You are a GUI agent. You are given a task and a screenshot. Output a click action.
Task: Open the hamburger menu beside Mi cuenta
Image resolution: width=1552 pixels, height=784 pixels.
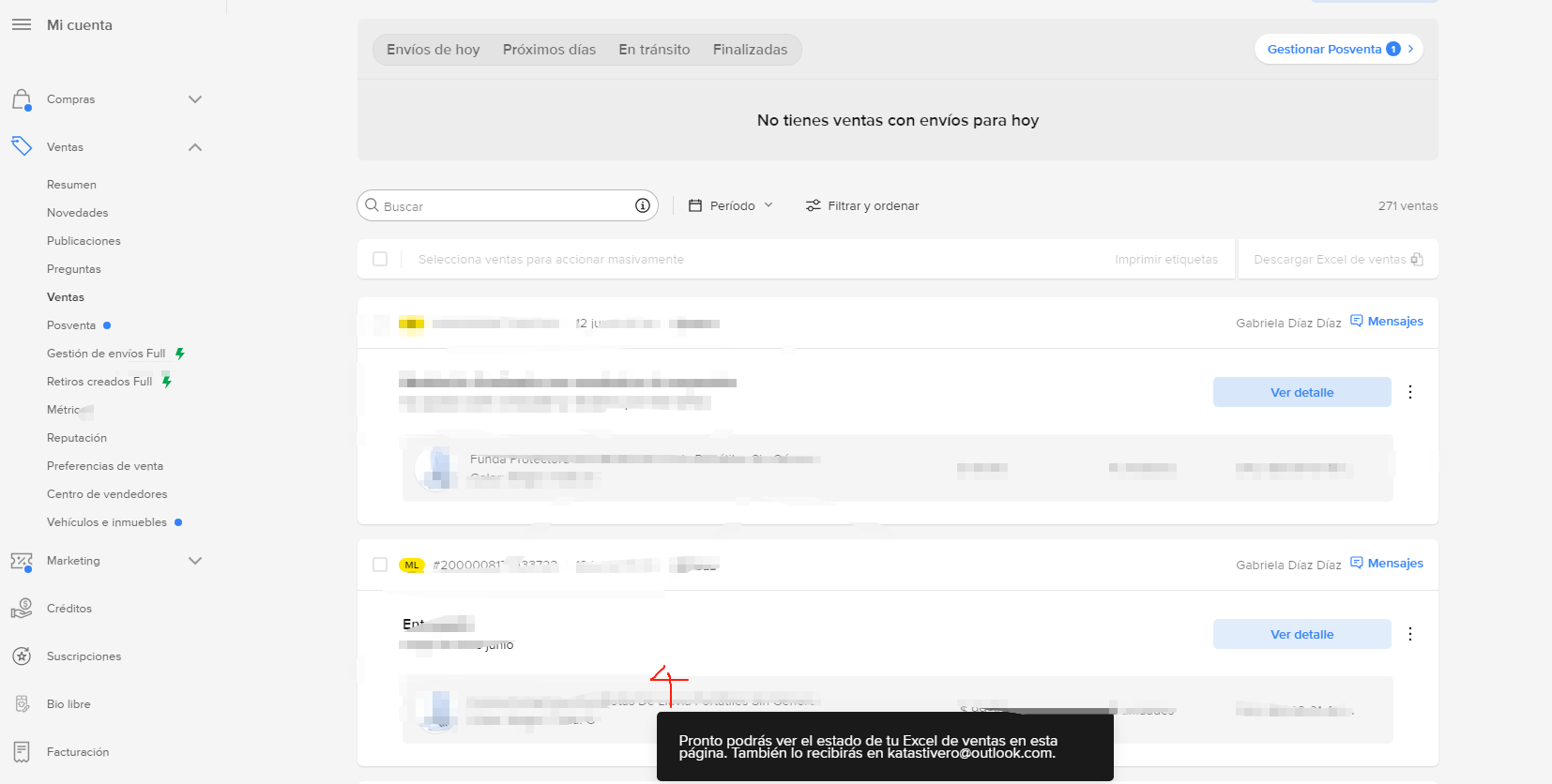click(x=22, y=24)
